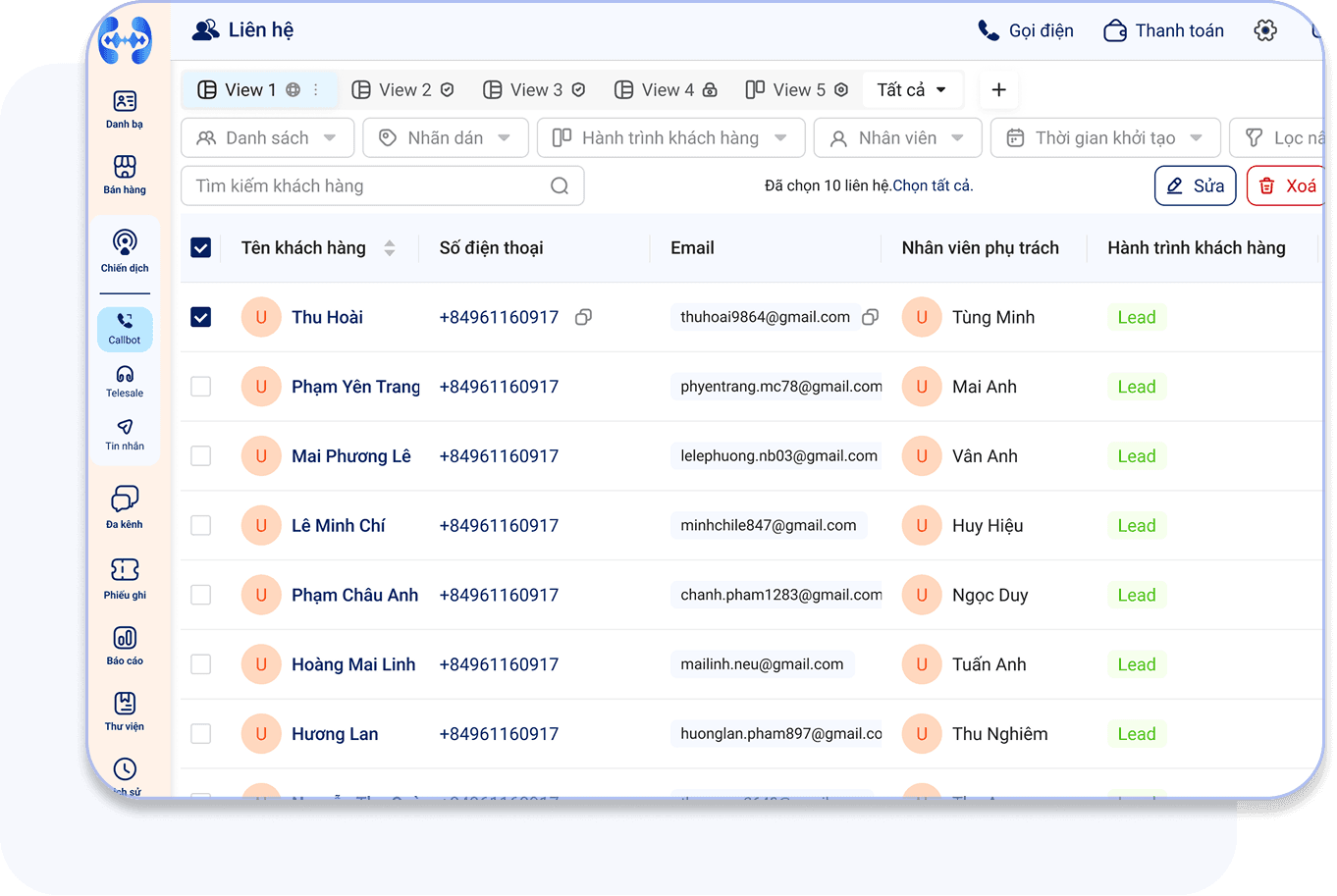Screen dimensions: 1337x896
Task: Open Telesale headset icon
Action: [x=125, y=381]
